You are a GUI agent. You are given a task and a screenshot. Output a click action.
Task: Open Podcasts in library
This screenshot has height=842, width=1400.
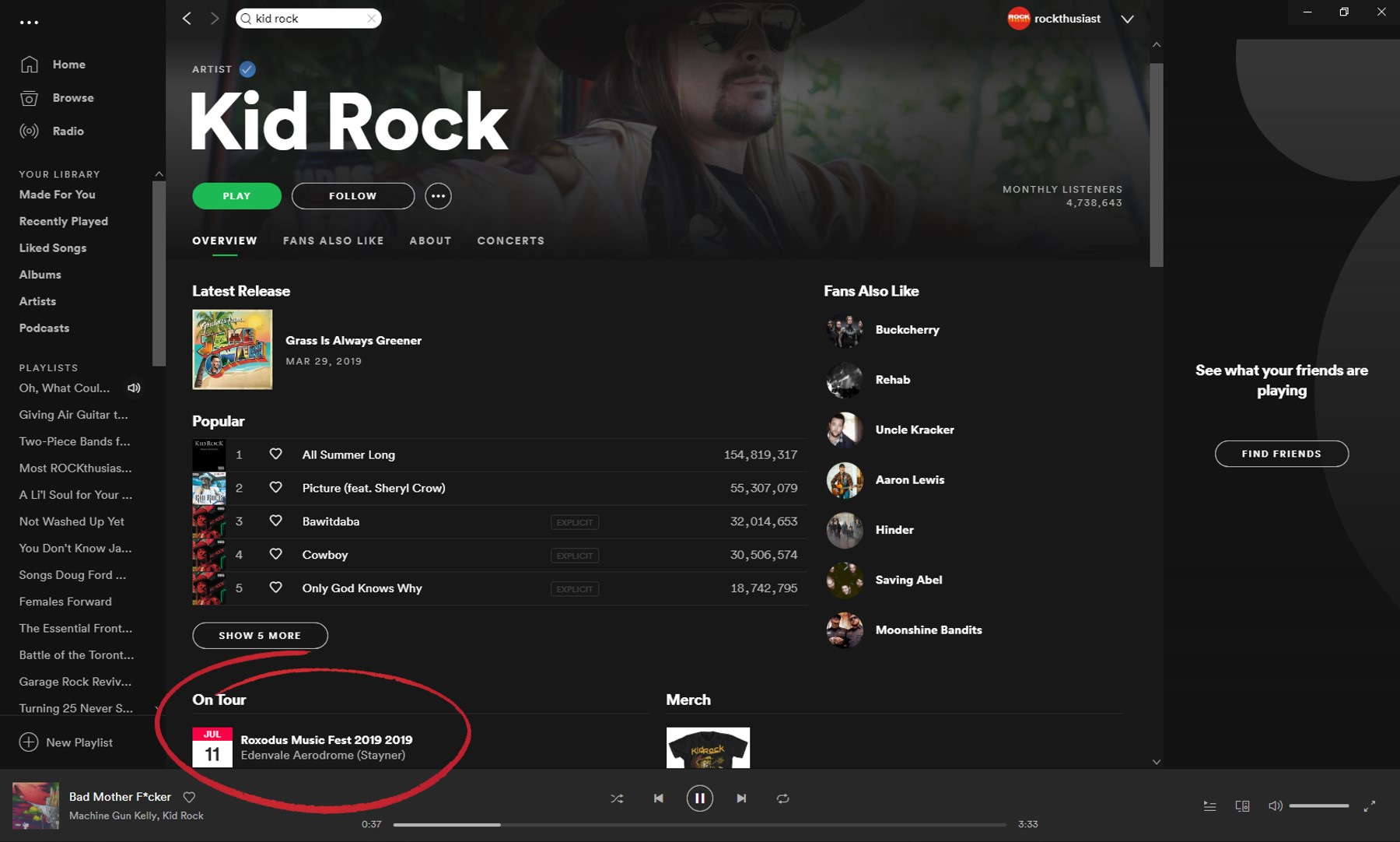pyautogui.click(x=44, y=328)
